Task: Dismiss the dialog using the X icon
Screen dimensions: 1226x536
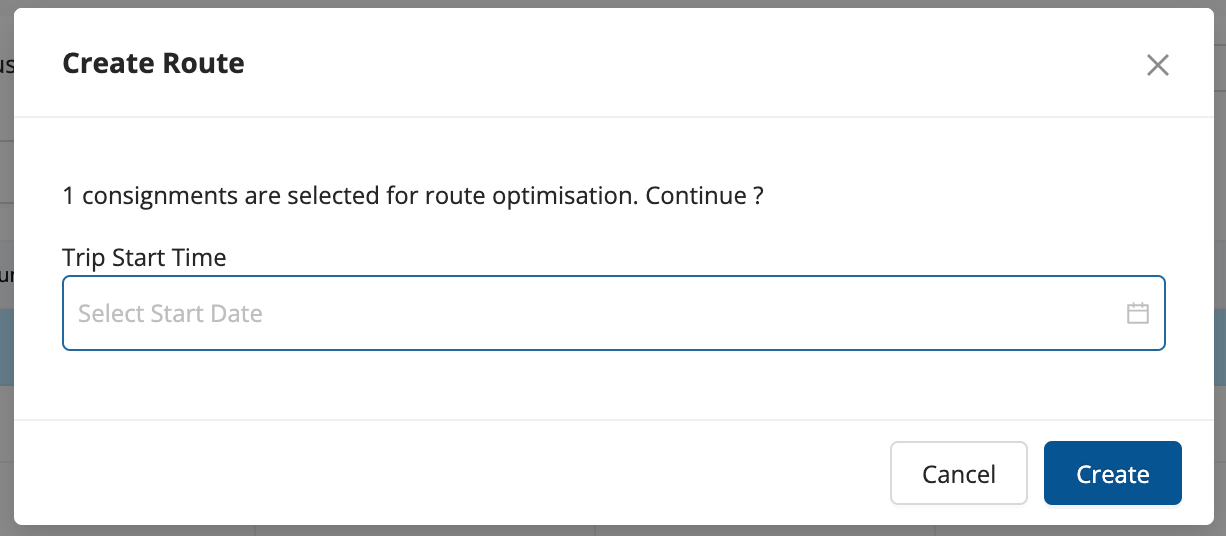Action: (x=1157, y=65)
